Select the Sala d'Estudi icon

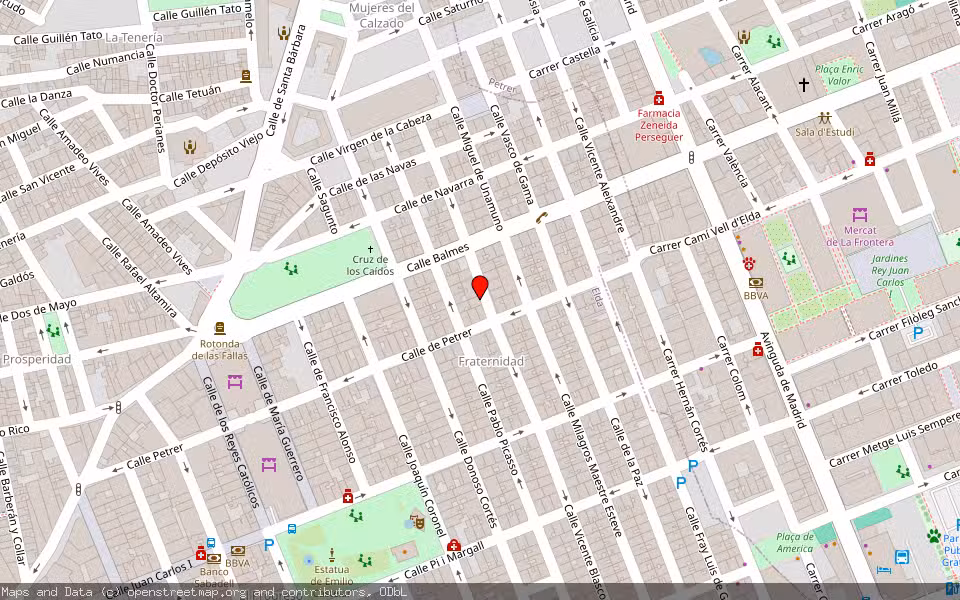click(825, 118)
